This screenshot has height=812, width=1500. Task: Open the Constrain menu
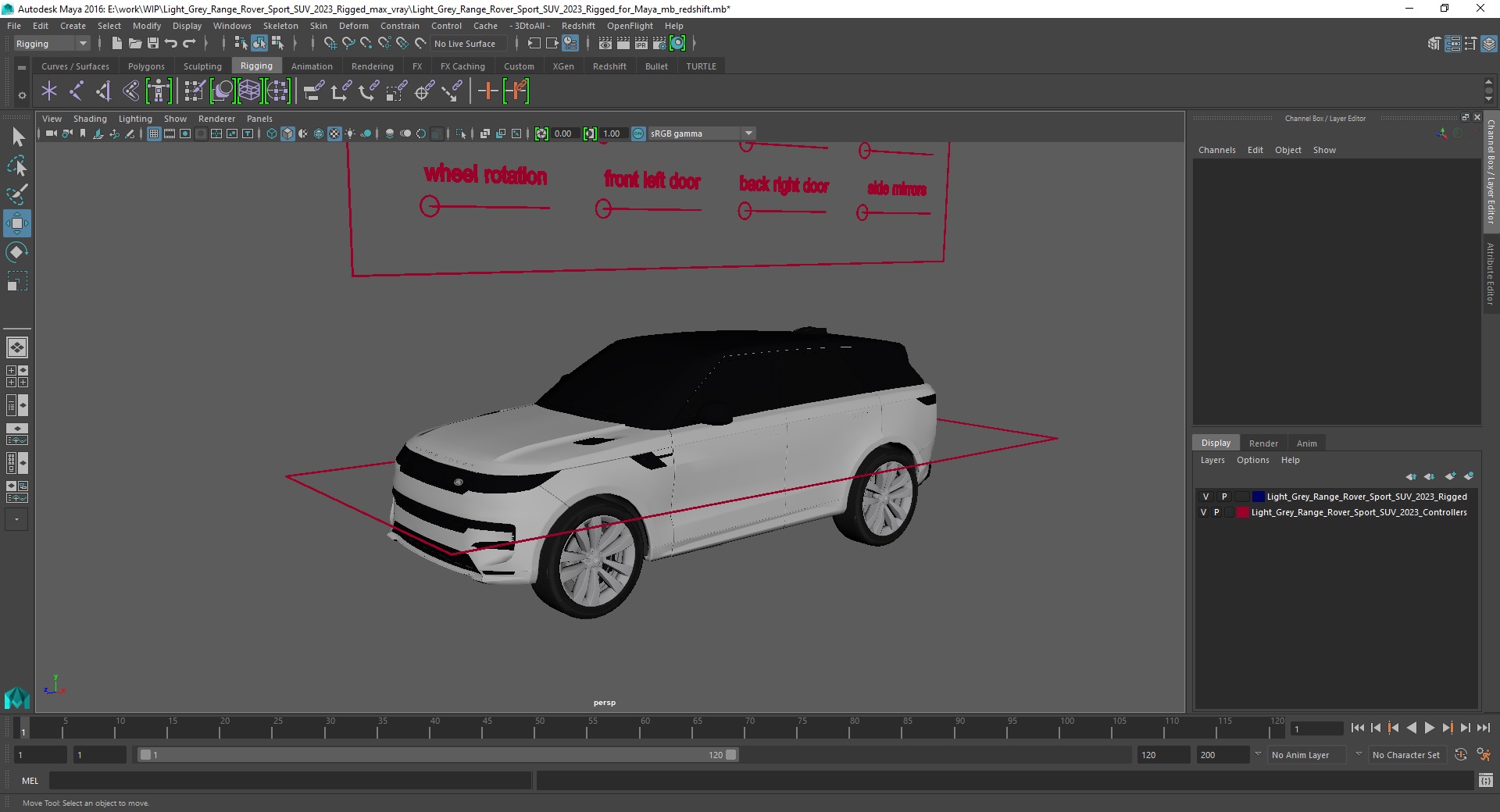pos(399,26)
